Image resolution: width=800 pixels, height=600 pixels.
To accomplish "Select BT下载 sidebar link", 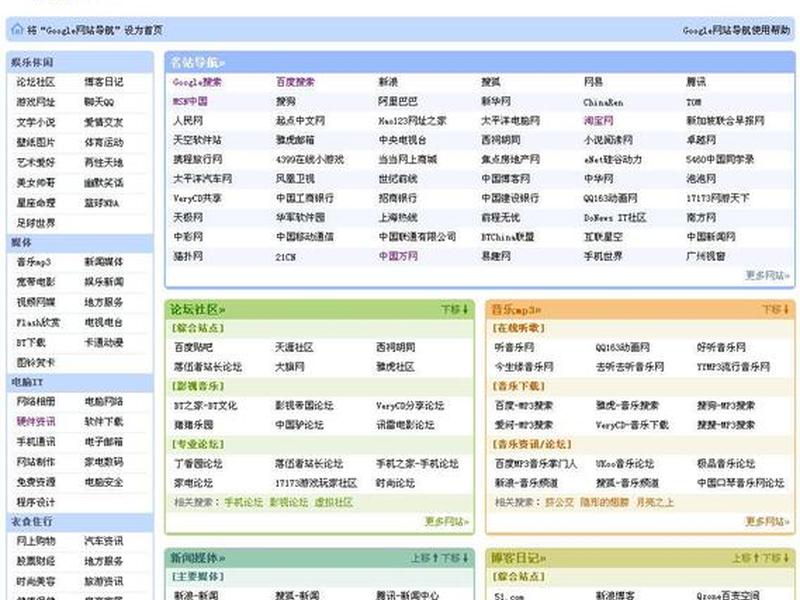I will point(31,342).
